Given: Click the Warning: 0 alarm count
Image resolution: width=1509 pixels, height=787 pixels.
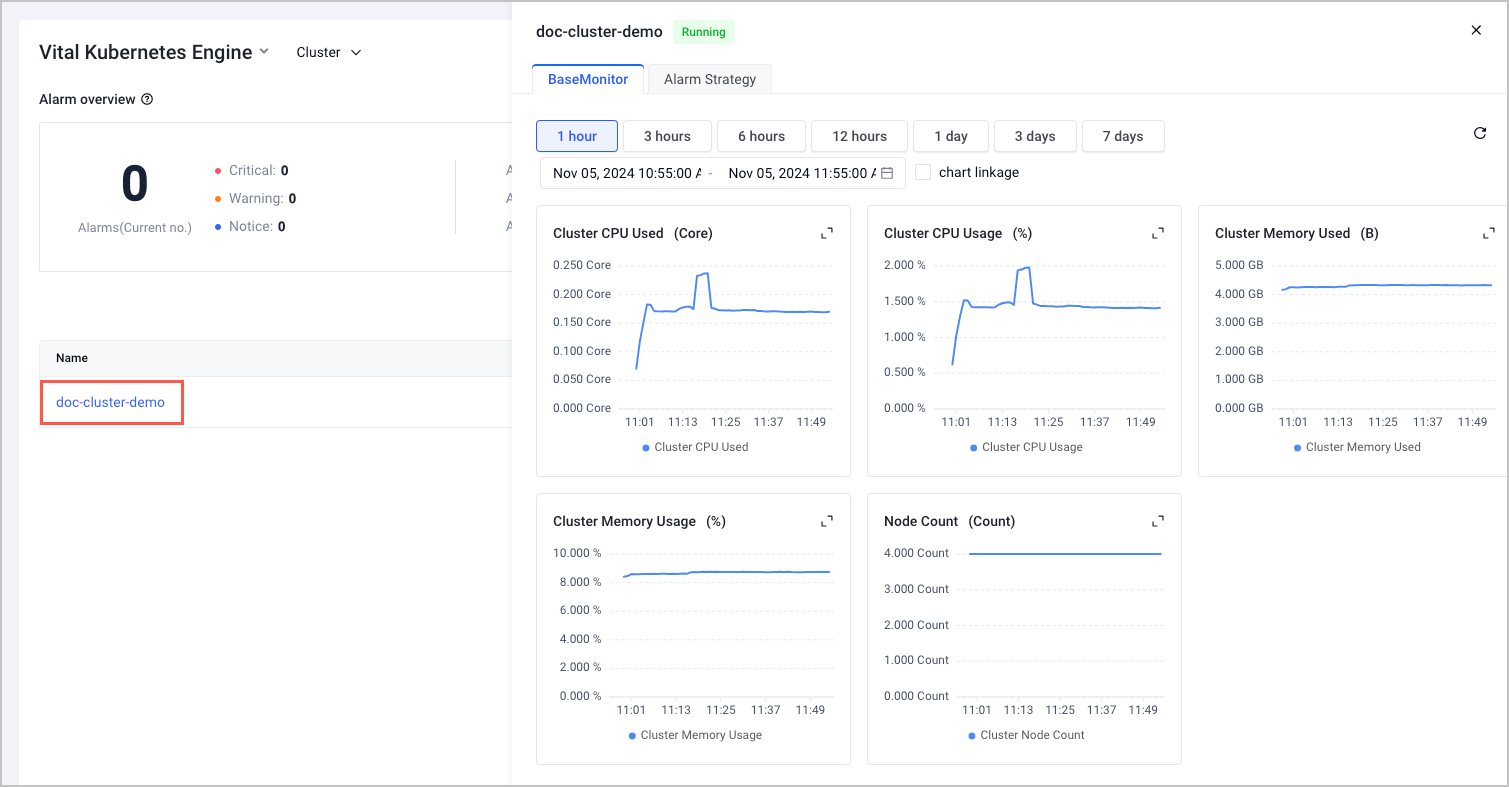Looking at the screenshot, I should pos(255,198).
